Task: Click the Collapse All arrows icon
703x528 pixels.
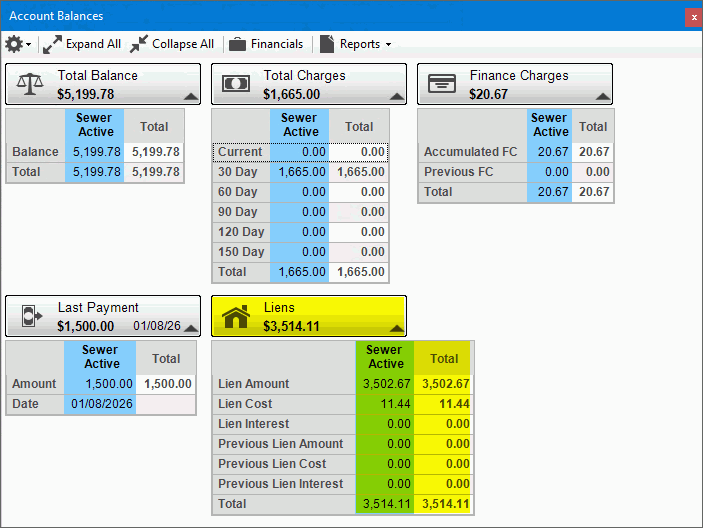Action: [x=139, y=44]
